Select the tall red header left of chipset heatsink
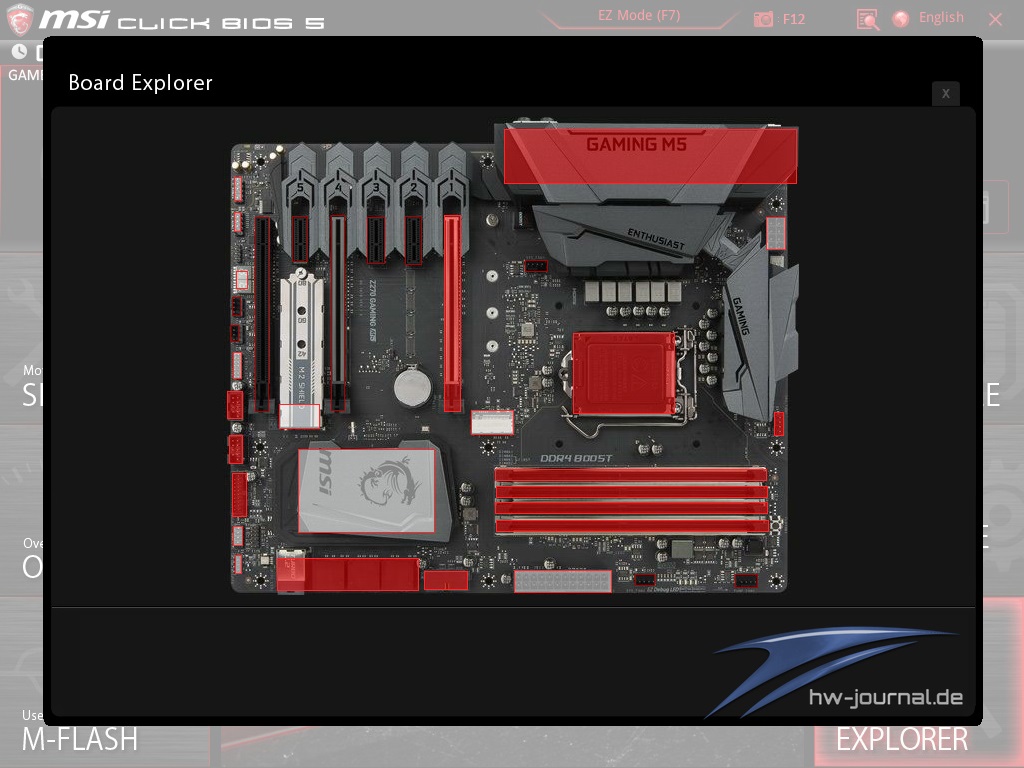The width and height of the screenshot is (1024, 768). pyautogui.click(x=240, y=496)
